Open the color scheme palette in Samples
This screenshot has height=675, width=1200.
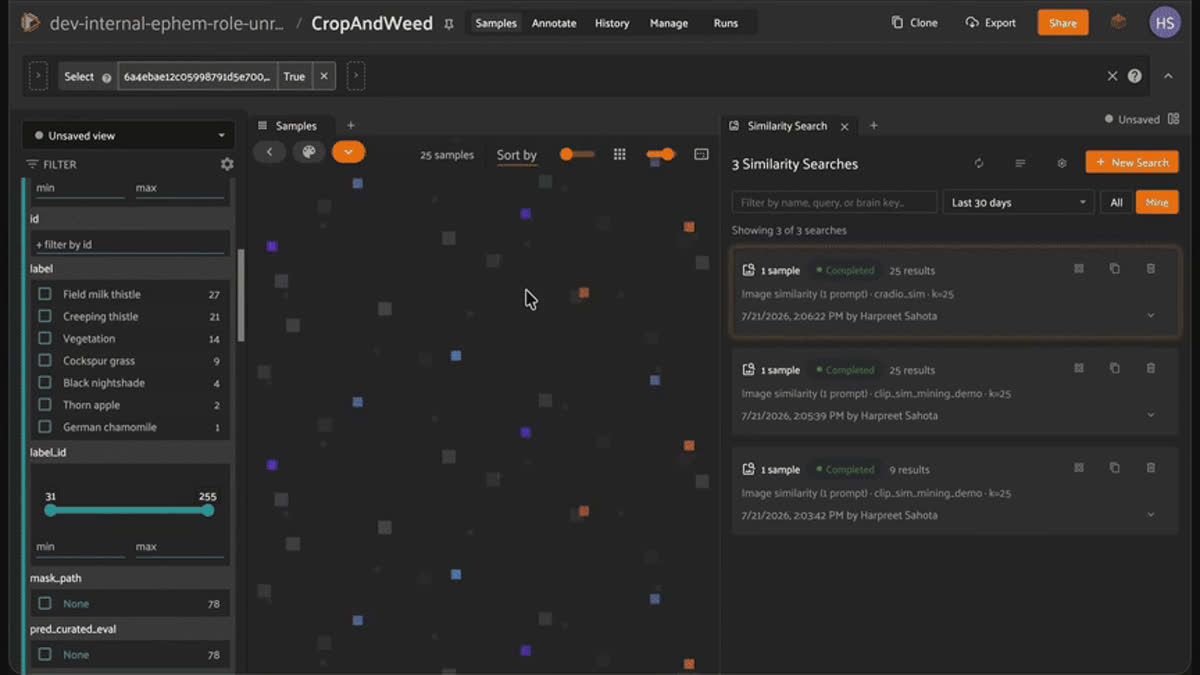coord(309,152)
